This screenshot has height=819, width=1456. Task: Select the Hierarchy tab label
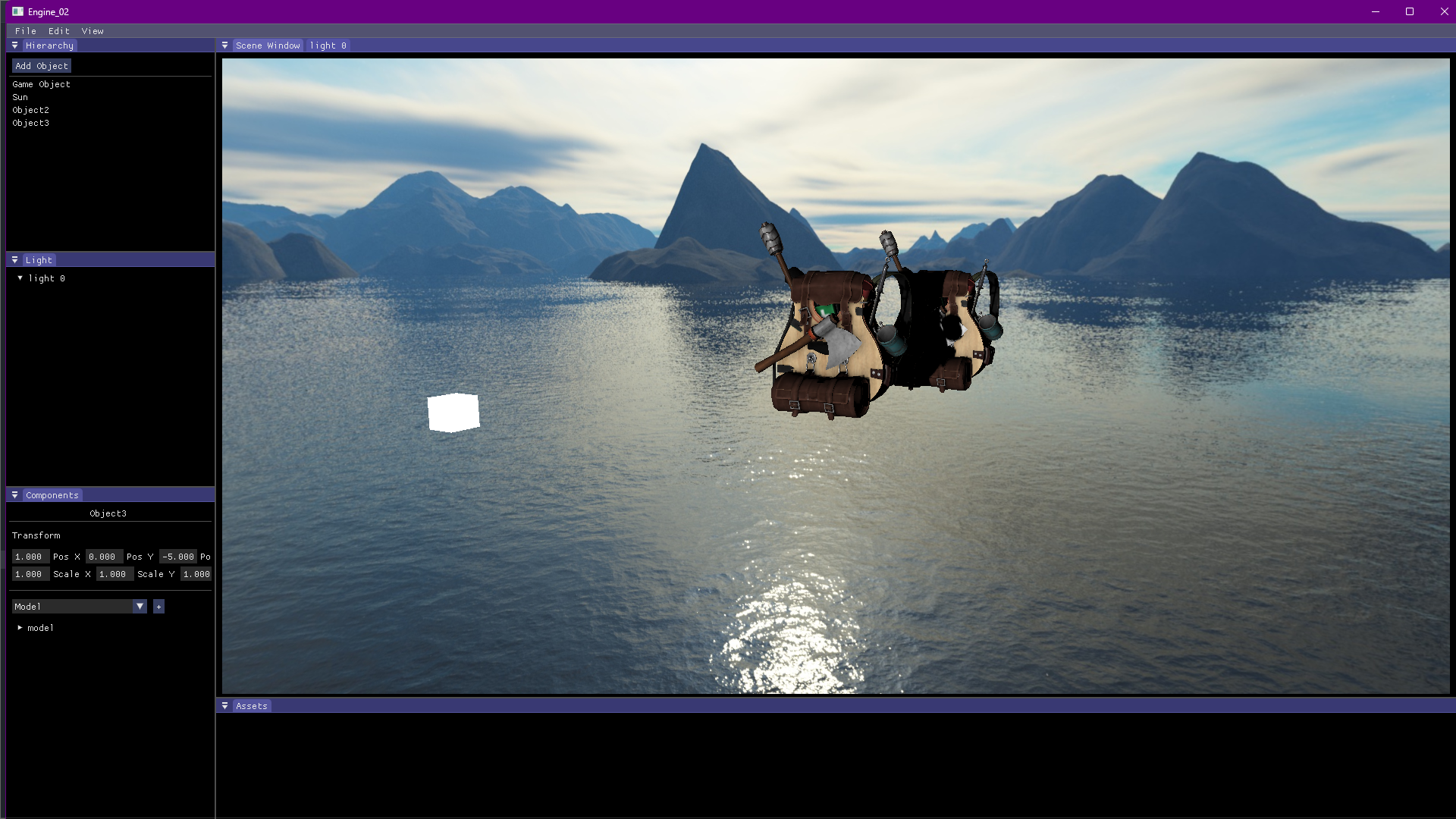click(x=49, y=45)
